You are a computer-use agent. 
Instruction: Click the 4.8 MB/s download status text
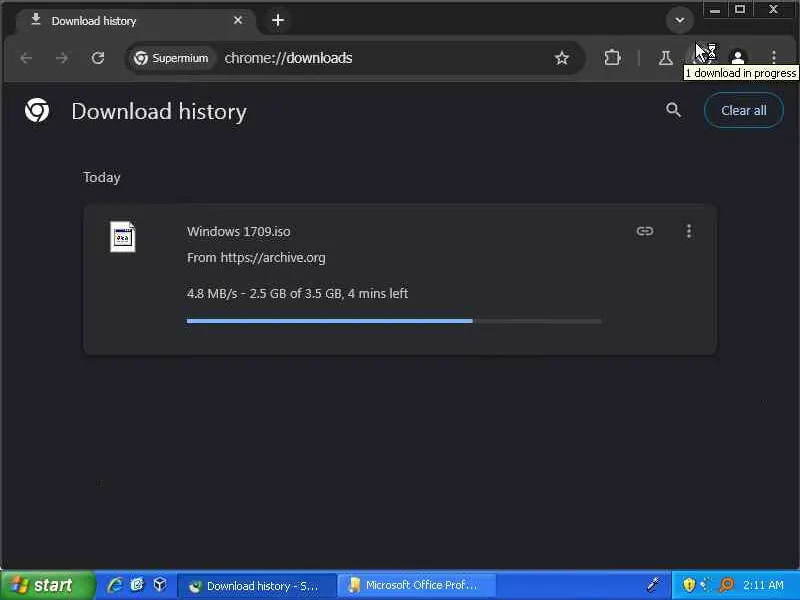coord(297,293)
